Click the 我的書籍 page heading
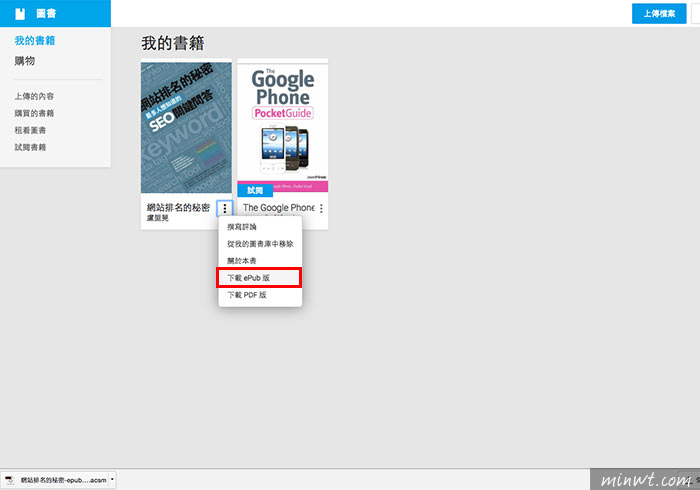 point(173,43)
